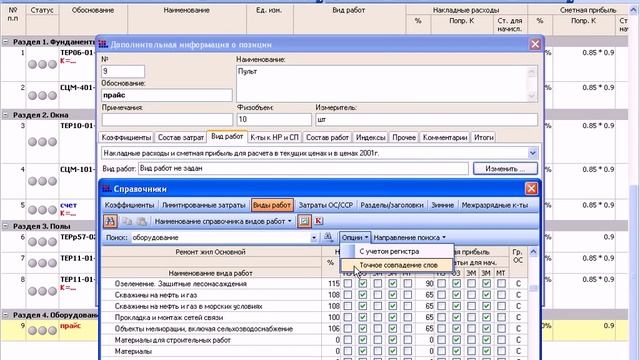Switch to Лимитированные затраты tab in Справочники
The image size is (640, 360).
(203, 205)
